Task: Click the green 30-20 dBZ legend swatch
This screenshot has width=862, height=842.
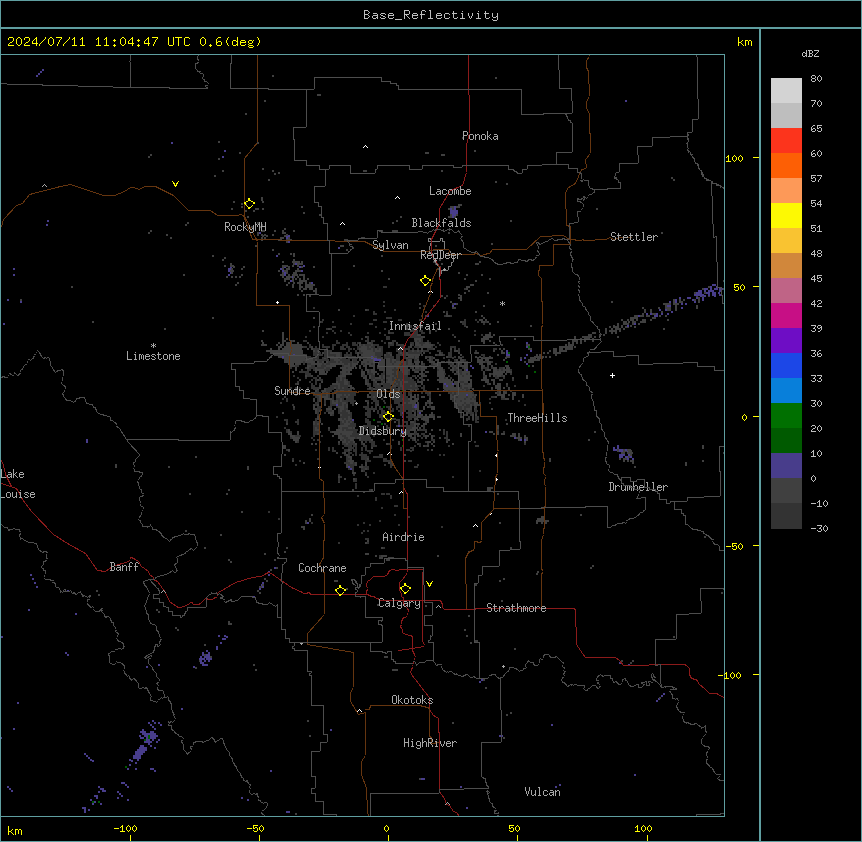Action: coord(786,416)
